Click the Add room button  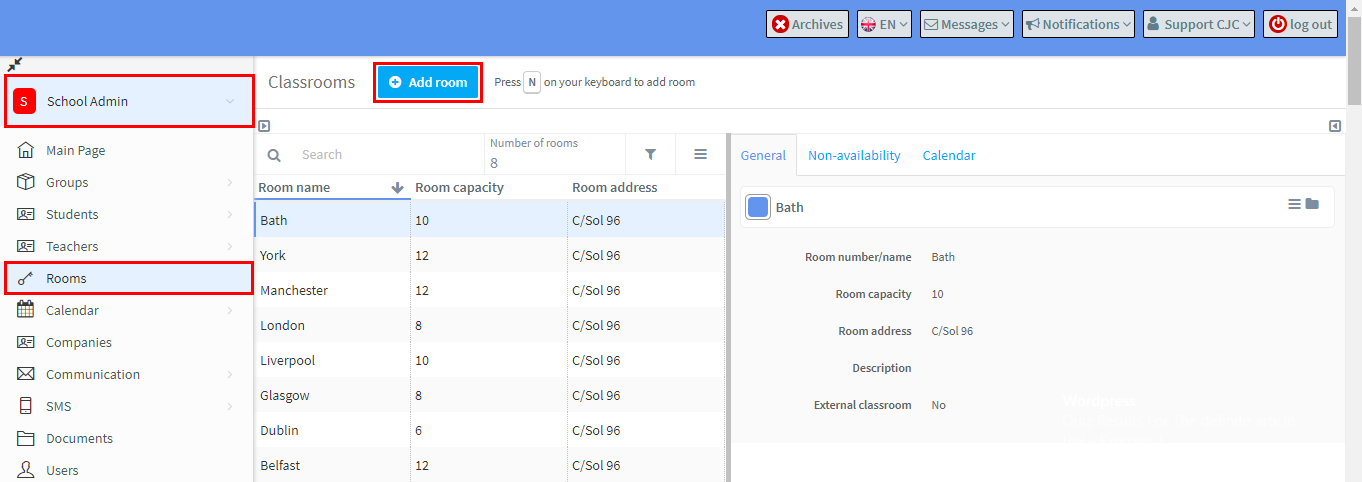[428, 82]
